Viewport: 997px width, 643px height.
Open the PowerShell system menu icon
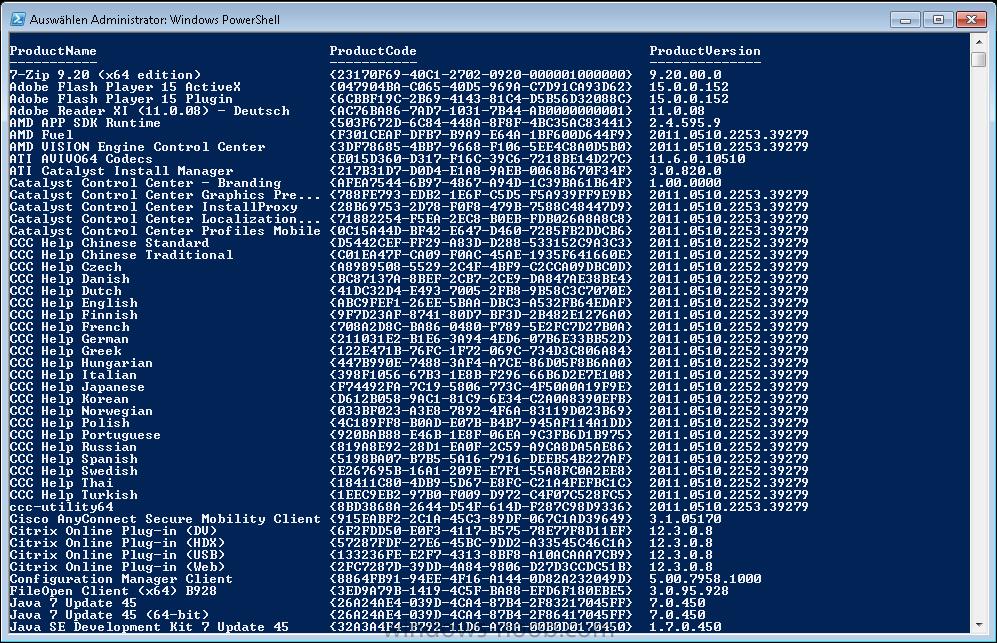click(18, 19)
